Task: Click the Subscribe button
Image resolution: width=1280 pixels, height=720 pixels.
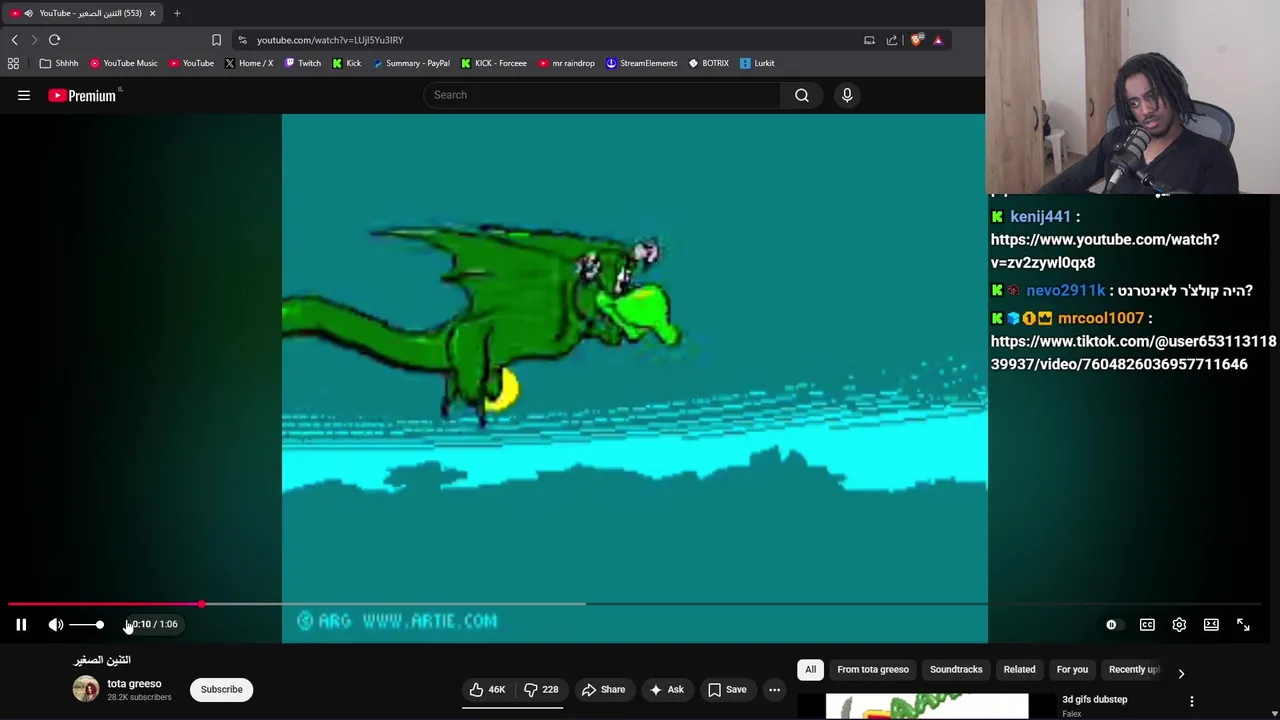Action: coord(221,689)
